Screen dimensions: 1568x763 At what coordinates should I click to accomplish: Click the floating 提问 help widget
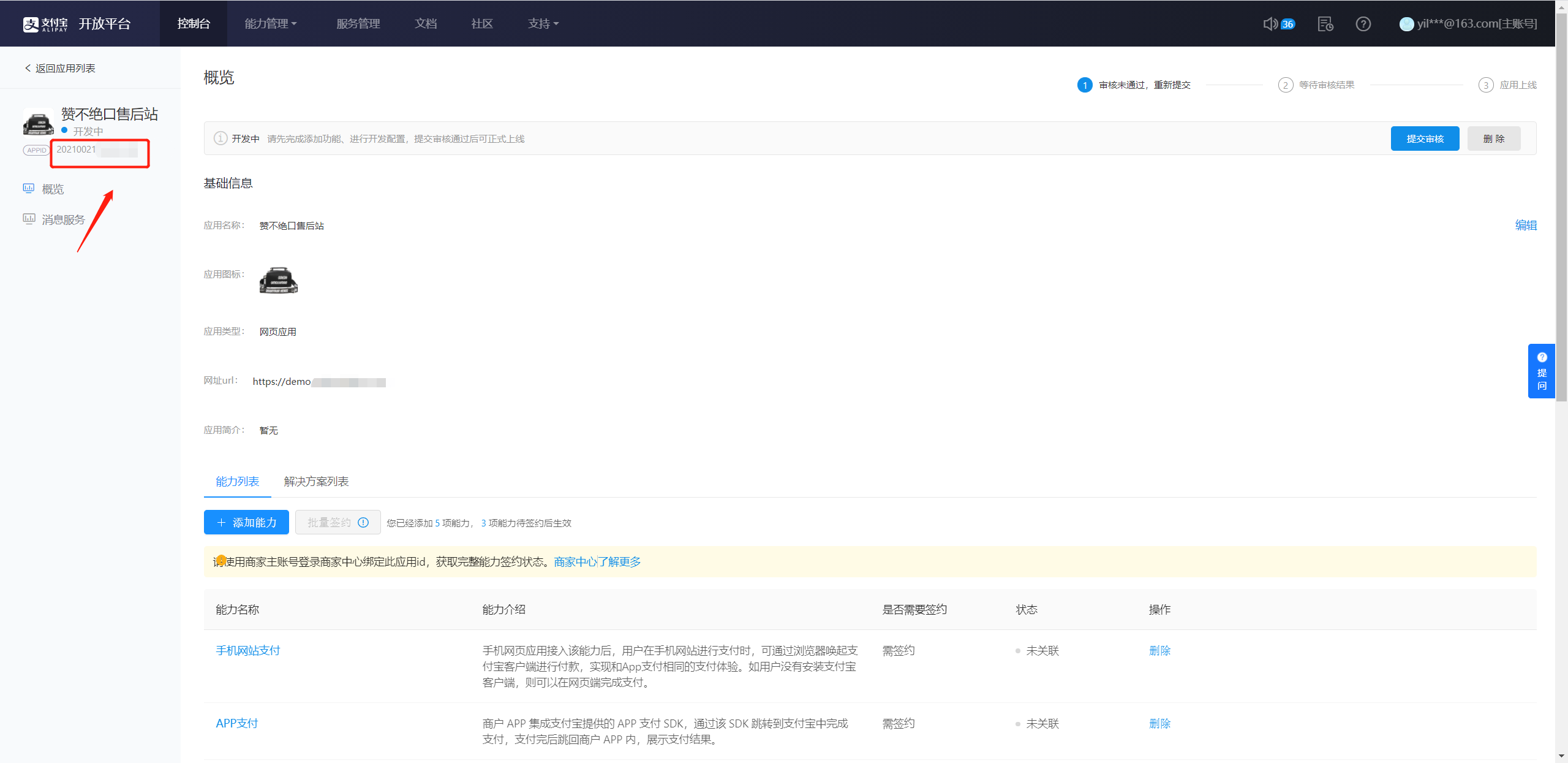point(1541,371)
